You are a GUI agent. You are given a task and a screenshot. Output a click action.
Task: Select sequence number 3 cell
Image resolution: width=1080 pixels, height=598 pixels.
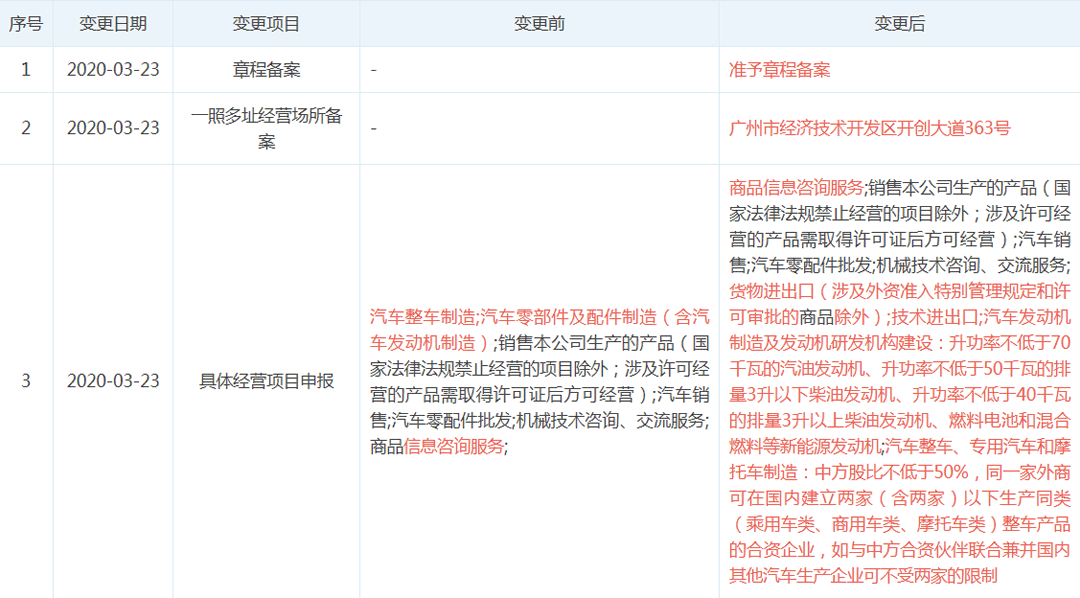pos(26,381)
